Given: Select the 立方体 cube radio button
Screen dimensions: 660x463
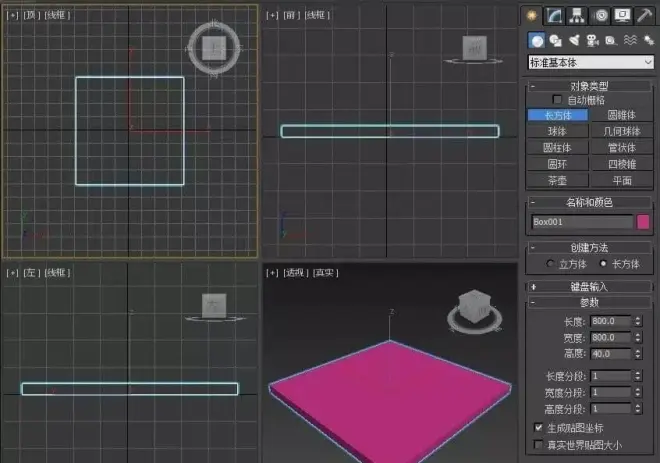Looking at the screenshot, I should tap(550, 263).
